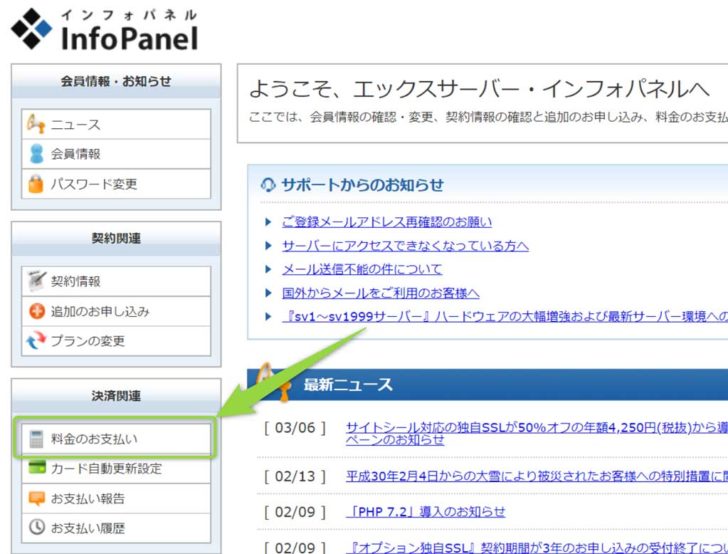Click the speech bubble icon beside お支払い報告
The image size is (728, 554).
35,498
